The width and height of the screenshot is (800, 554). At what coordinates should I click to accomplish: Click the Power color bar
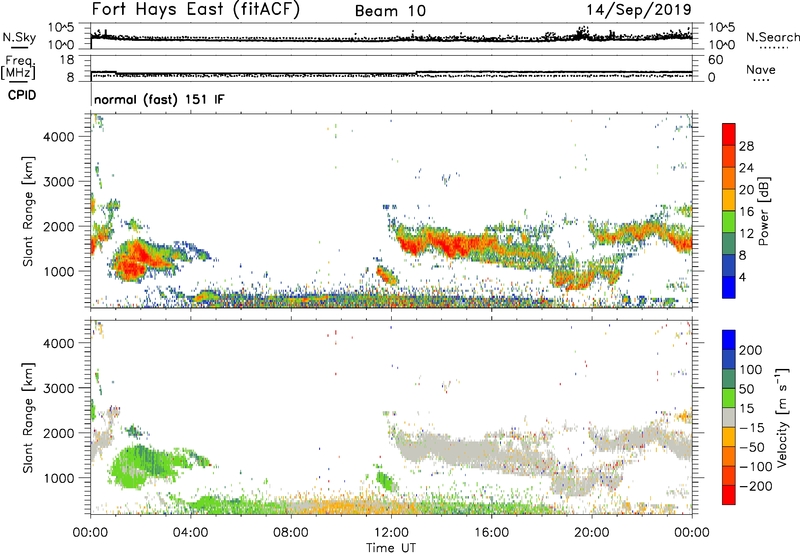tap(729, 211)
